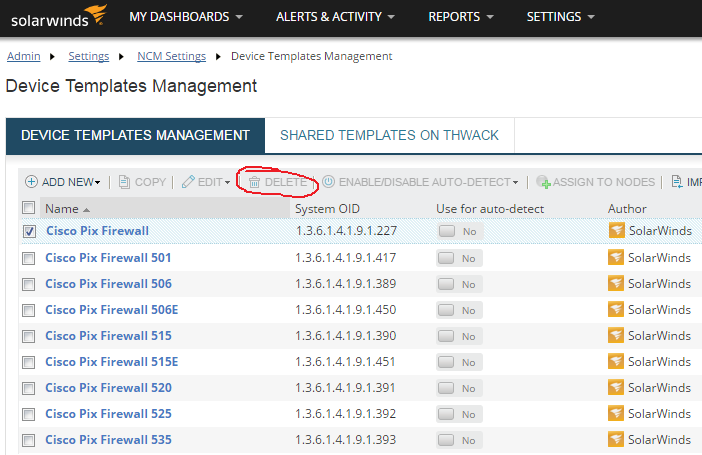Click the Add New plus icon
This screenshot has height=455, width=702.
click(31, 181)
